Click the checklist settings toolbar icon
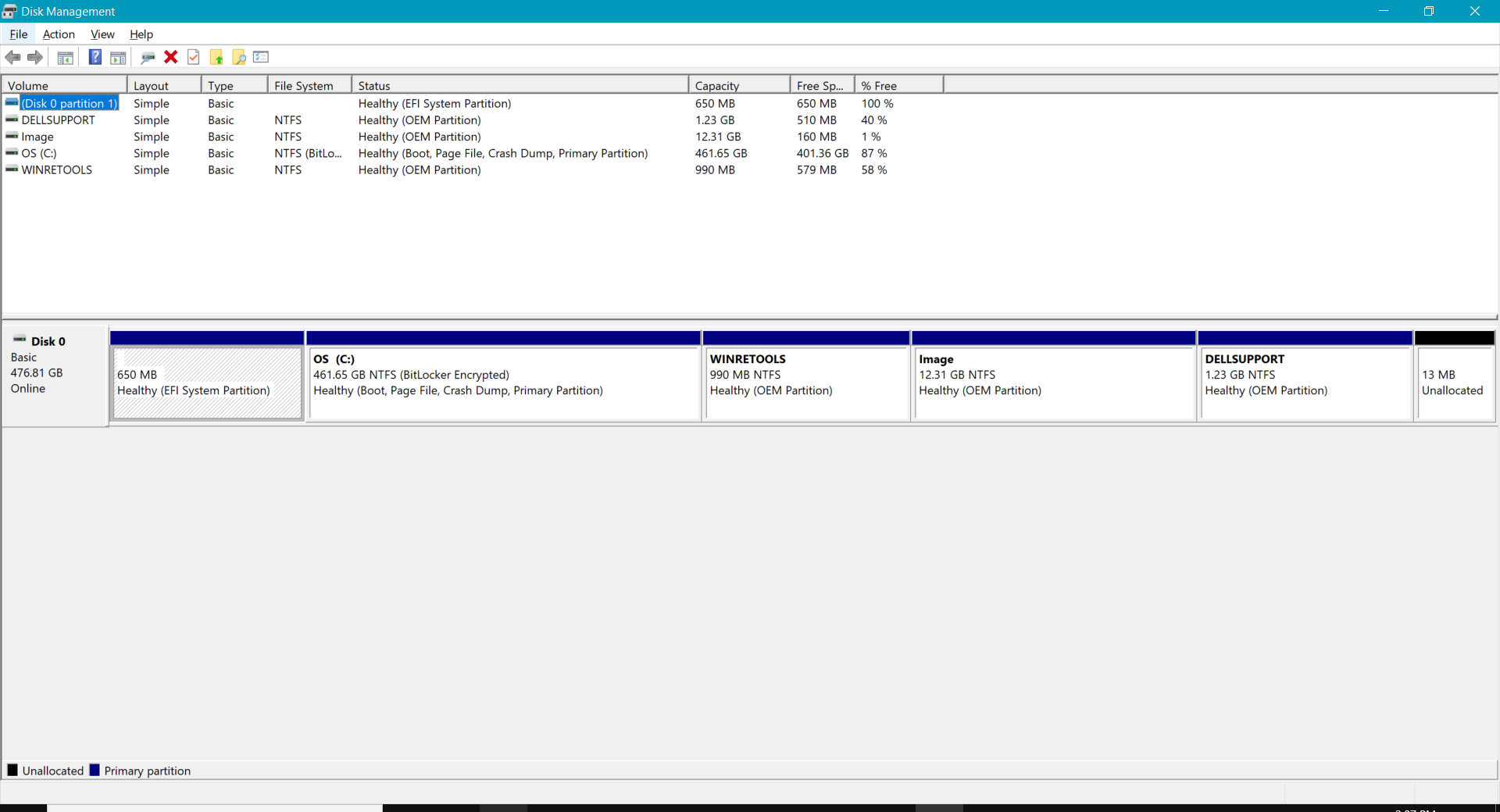 pos(261,57)
